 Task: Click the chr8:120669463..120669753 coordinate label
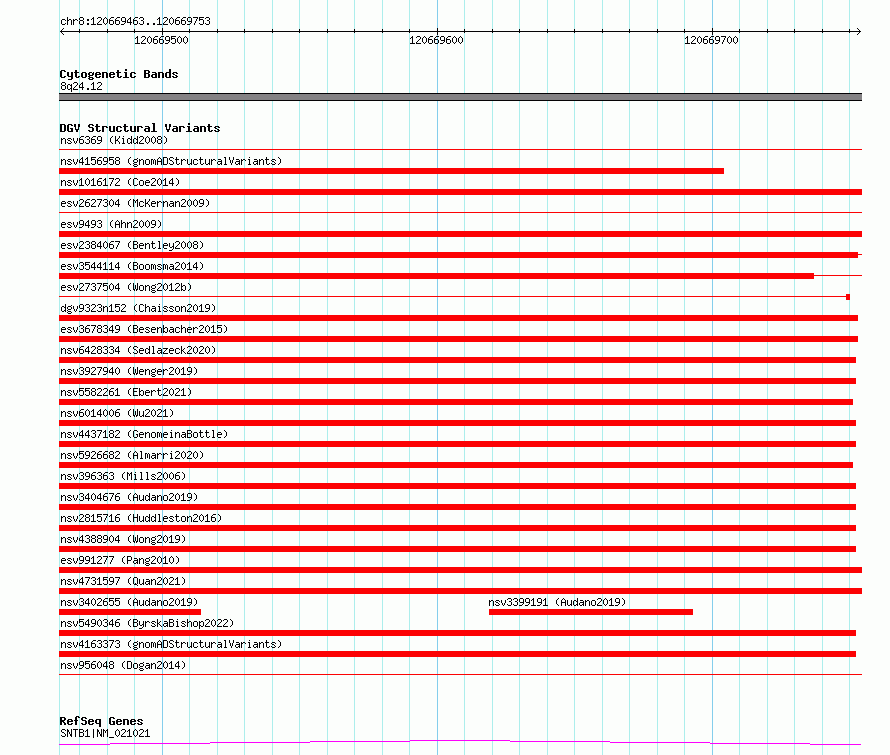pos(135,21)
